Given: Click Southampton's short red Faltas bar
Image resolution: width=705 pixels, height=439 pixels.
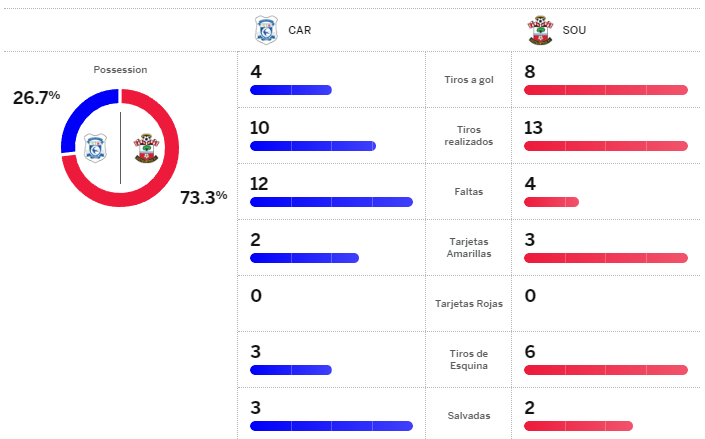Looking at the screenshot, I should click(551, 202).
